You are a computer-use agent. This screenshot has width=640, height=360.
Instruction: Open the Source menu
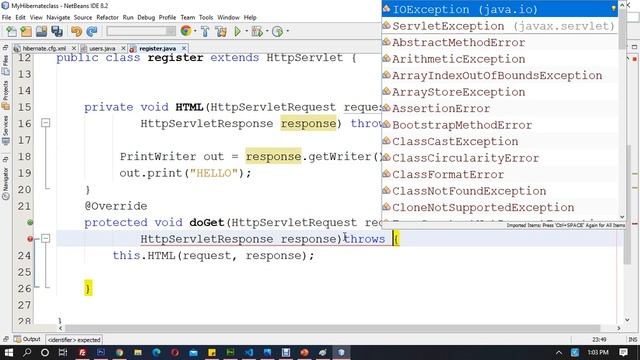point(83,18)
